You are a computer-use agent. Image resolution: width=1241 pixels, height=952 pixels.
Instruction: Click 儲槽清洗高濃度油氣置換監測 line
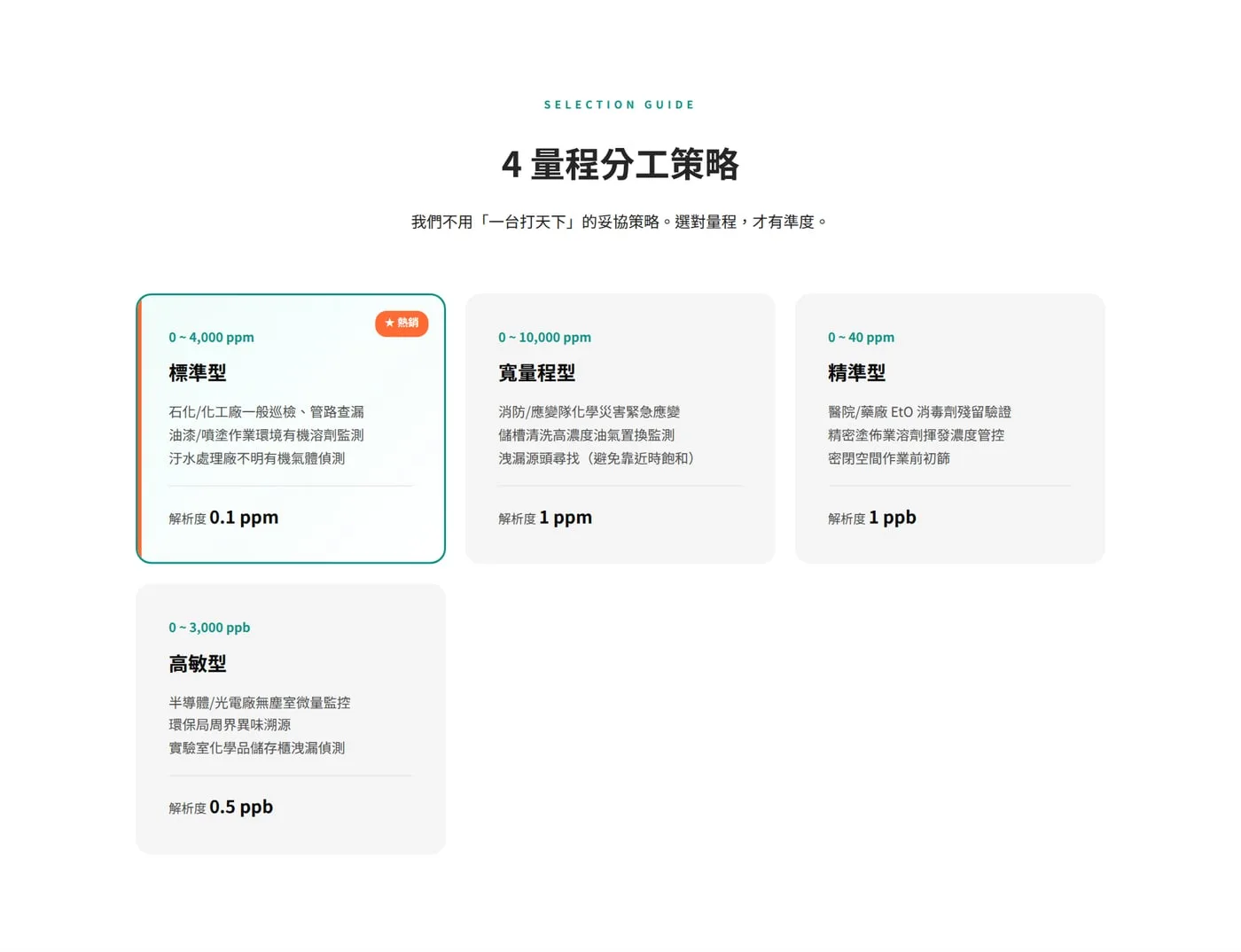click(x=587, y=435)
